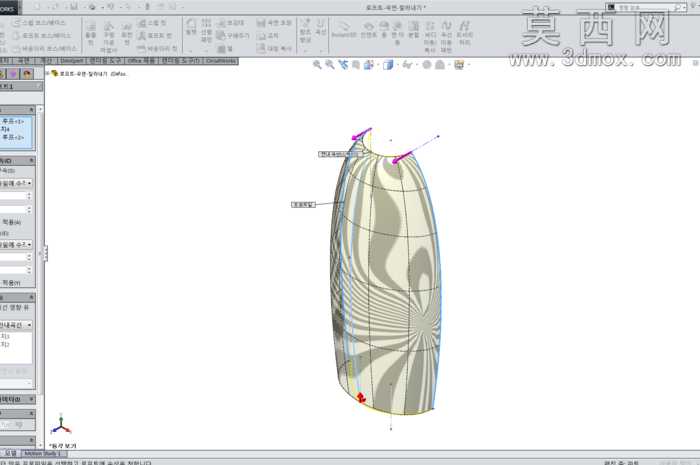Click the 돌출 컷 tool
700x465 pixels.
click(91, 34)
